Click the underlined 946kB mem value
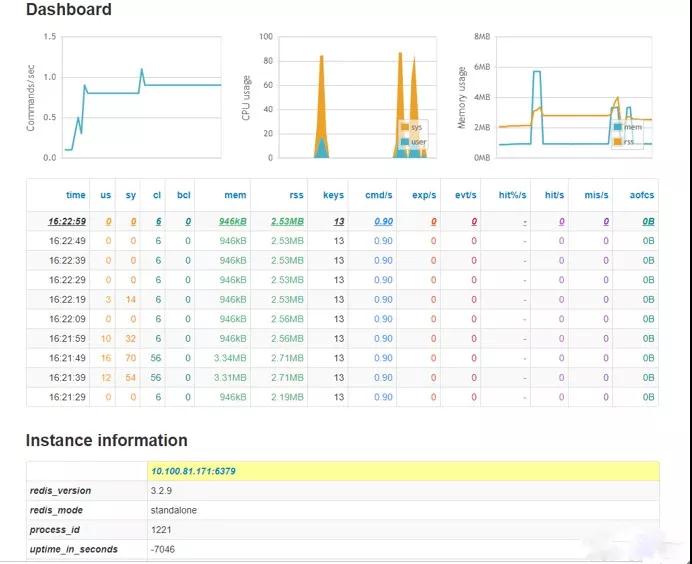 click(232, 221)
